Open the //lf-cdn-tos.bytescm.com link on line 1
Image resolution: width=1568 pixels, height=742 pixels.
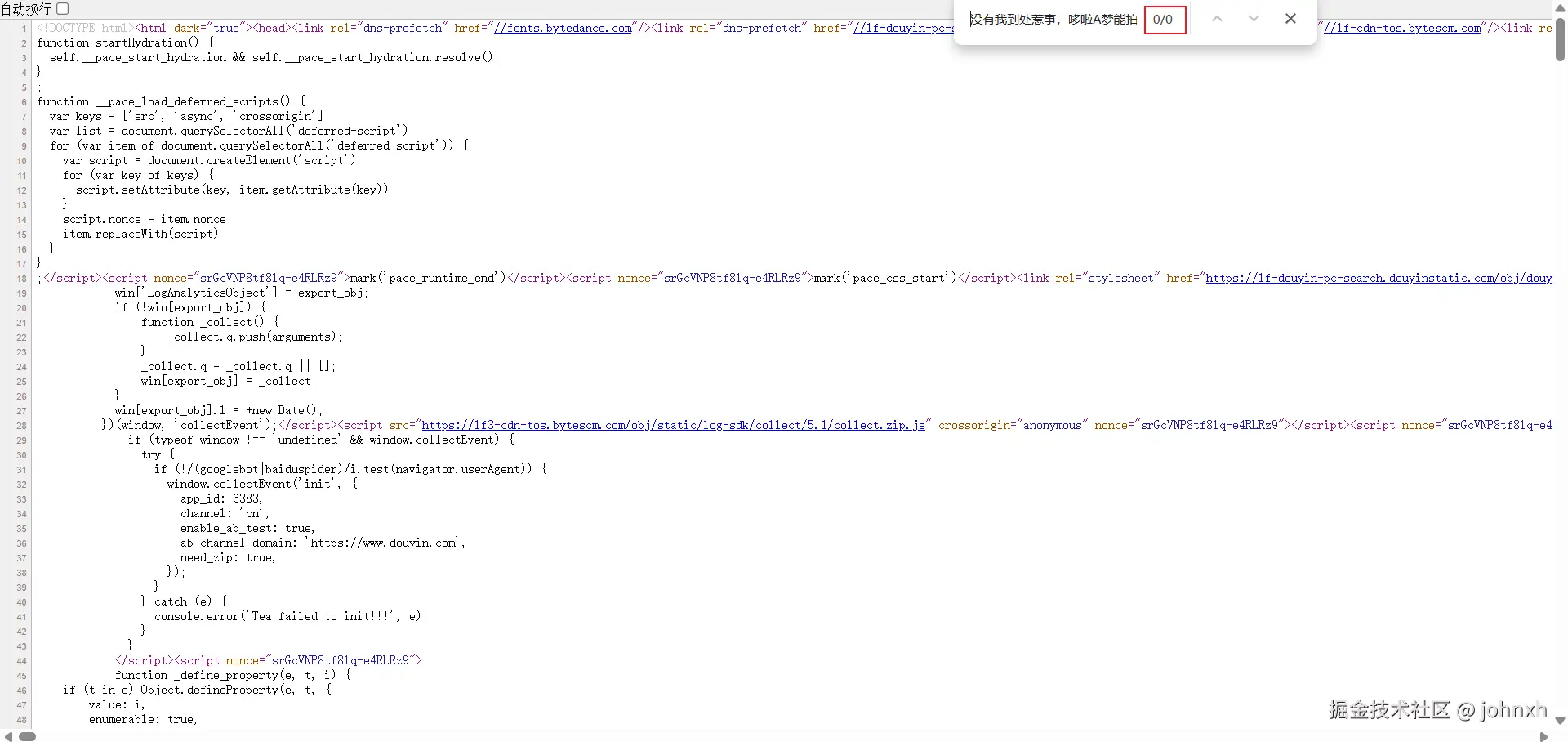1402,28
